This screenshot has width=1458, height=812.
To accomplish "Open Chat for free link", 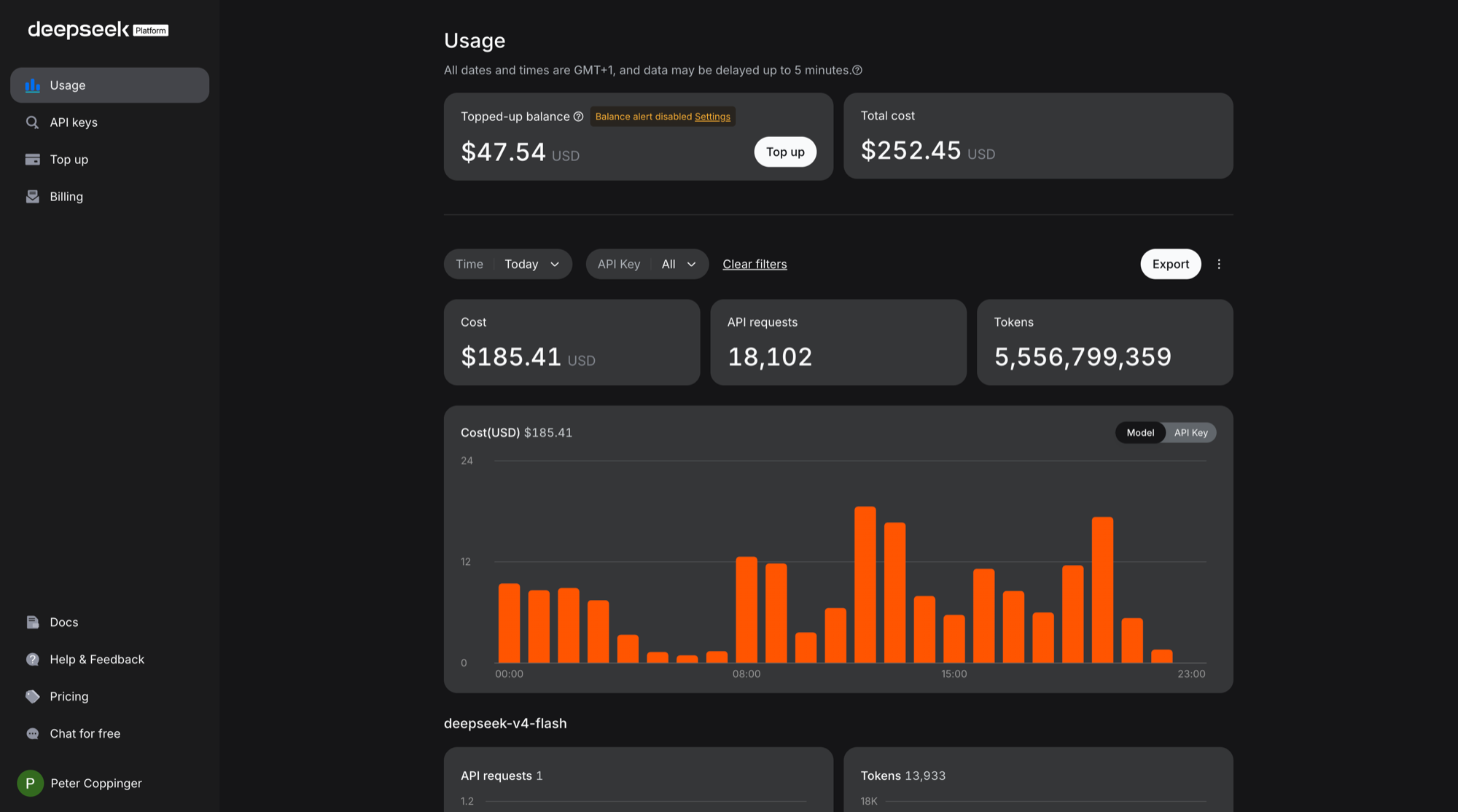I will 109,734.
